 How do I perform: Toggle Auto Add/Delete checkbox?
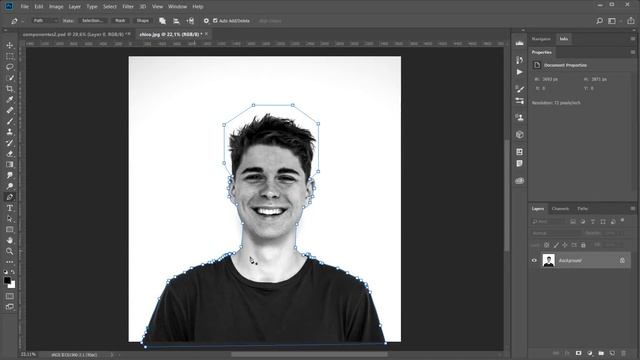click(215, 21)
